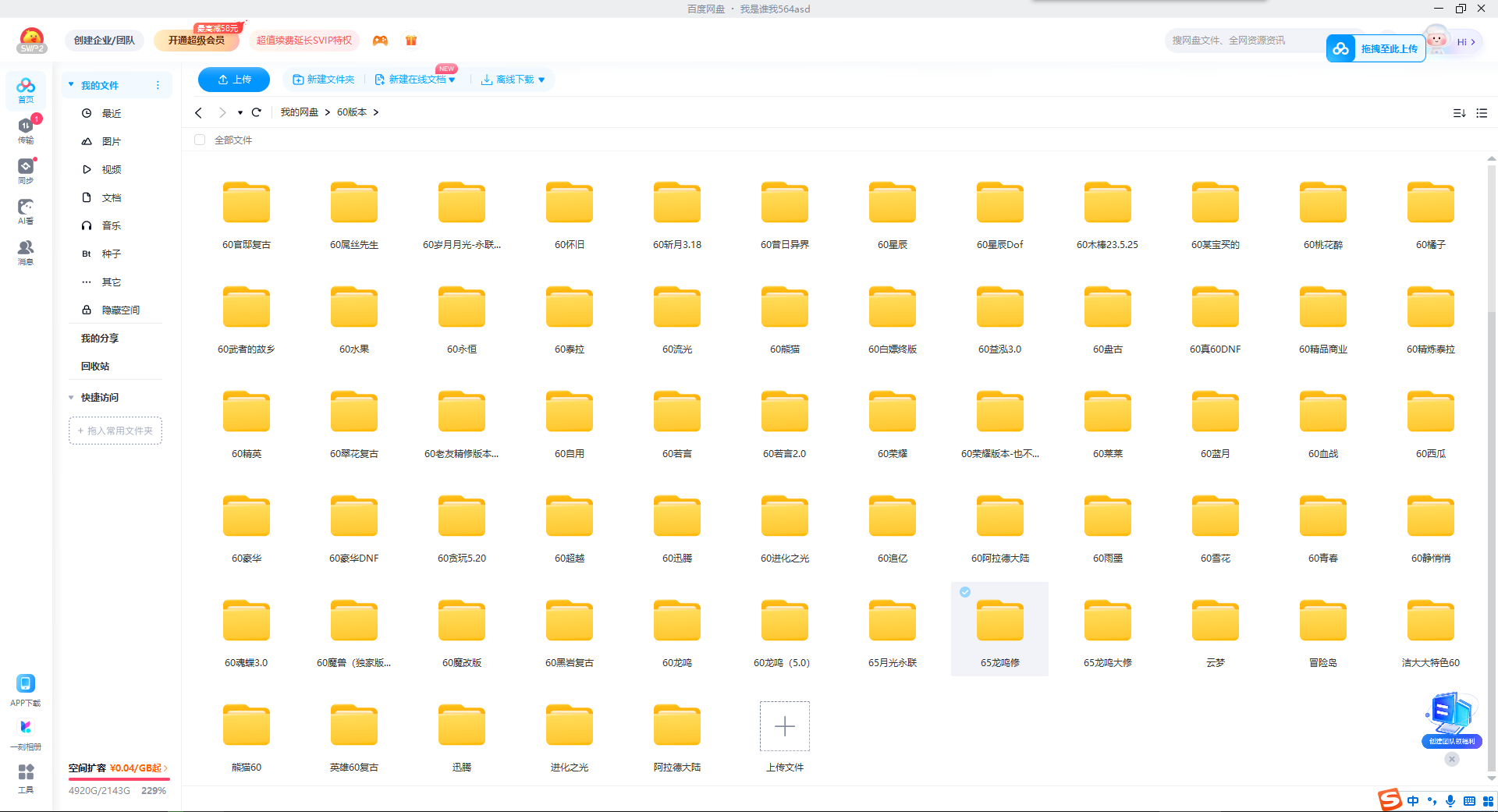Click the storage usage progress bar
1498x812 pixels.
coord(119,778)
